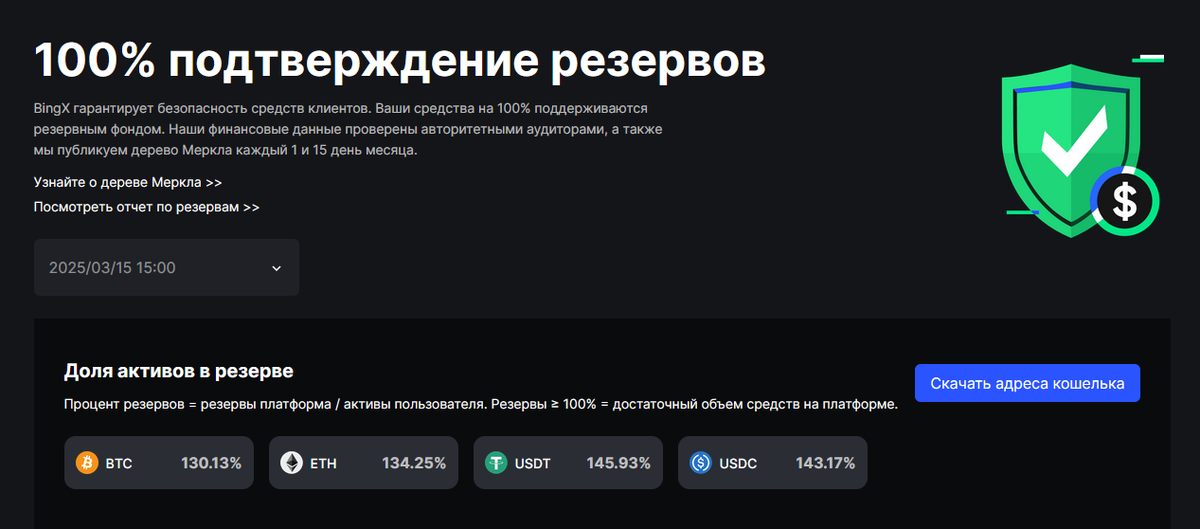Click the chevron arrow in the date selector
This screenshot has height=529, width=1200.
(277, 268)
